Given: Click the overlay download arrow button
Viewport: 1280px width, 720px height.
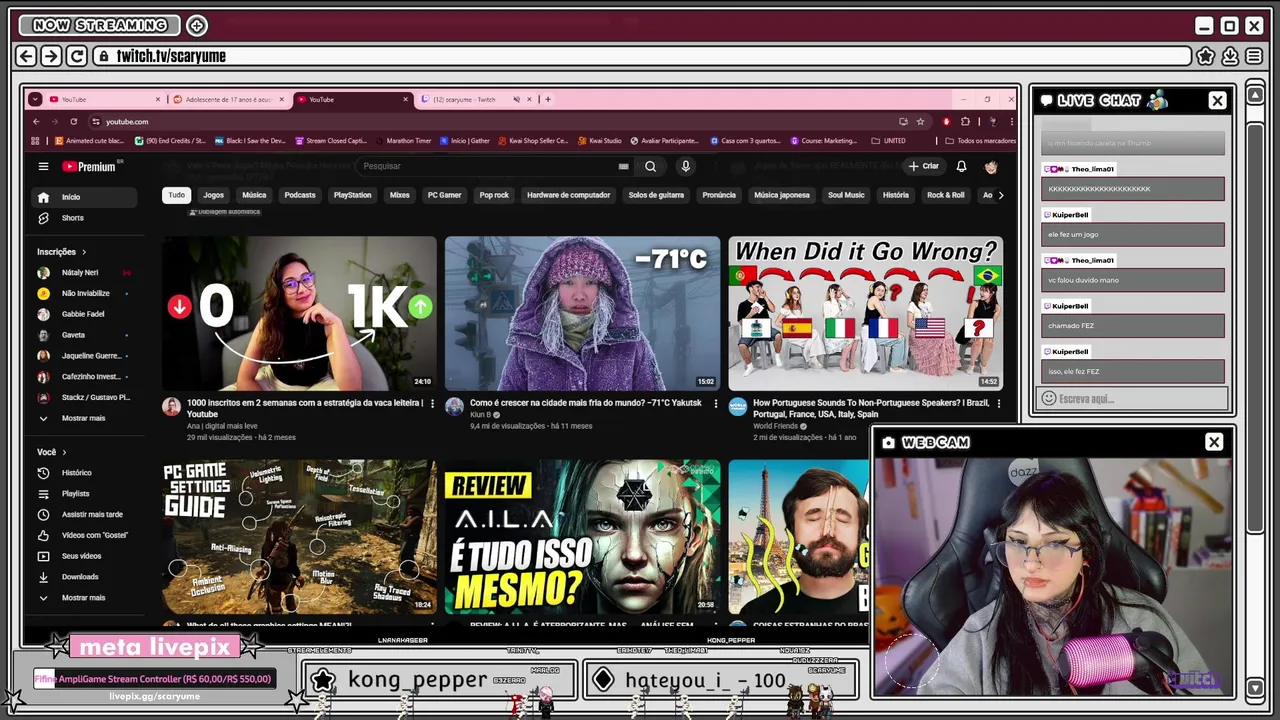Looking at the screenshot, I should pyautogui.click(x=1230, y=56).
